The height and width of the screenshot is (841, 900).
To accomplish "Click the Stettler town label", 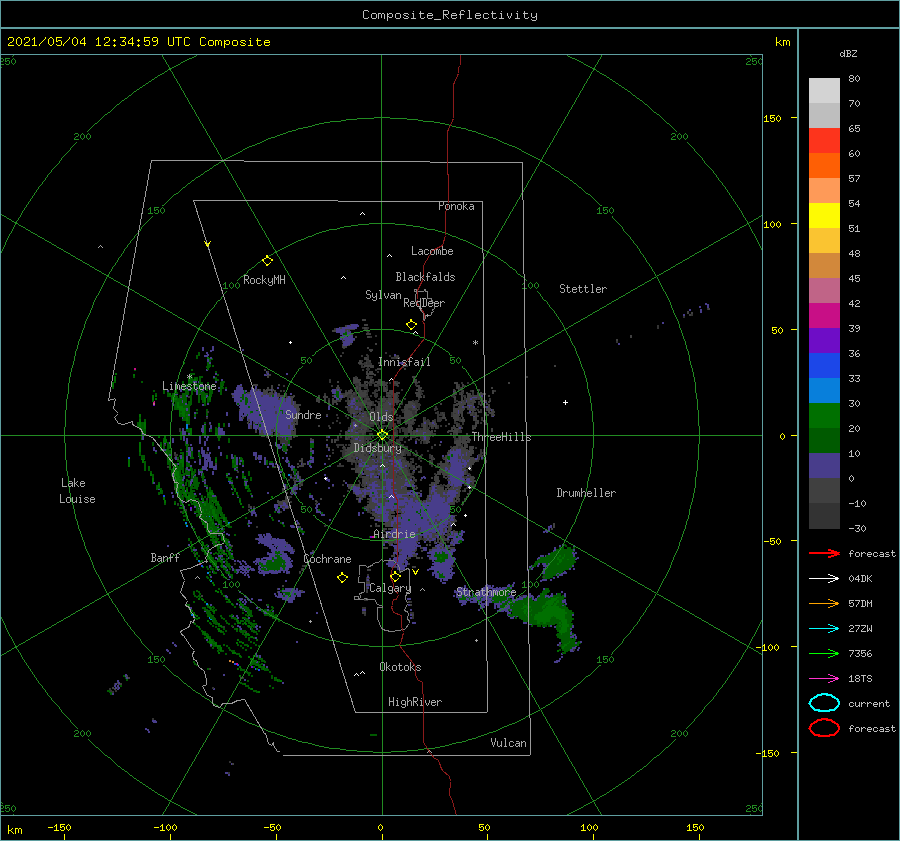I will tap(583, 289).
